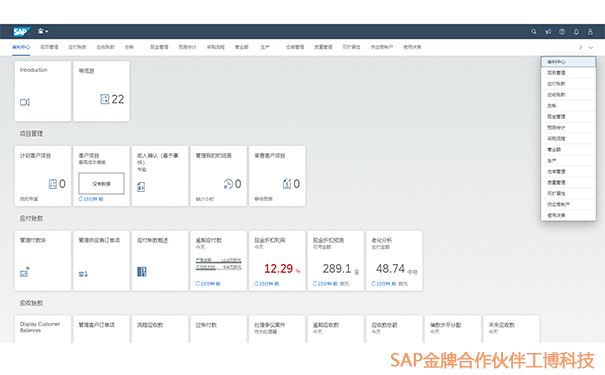Choose 应付账款 in the overflow dropdown list
The image size is (605, 375).
coord(568,84)
